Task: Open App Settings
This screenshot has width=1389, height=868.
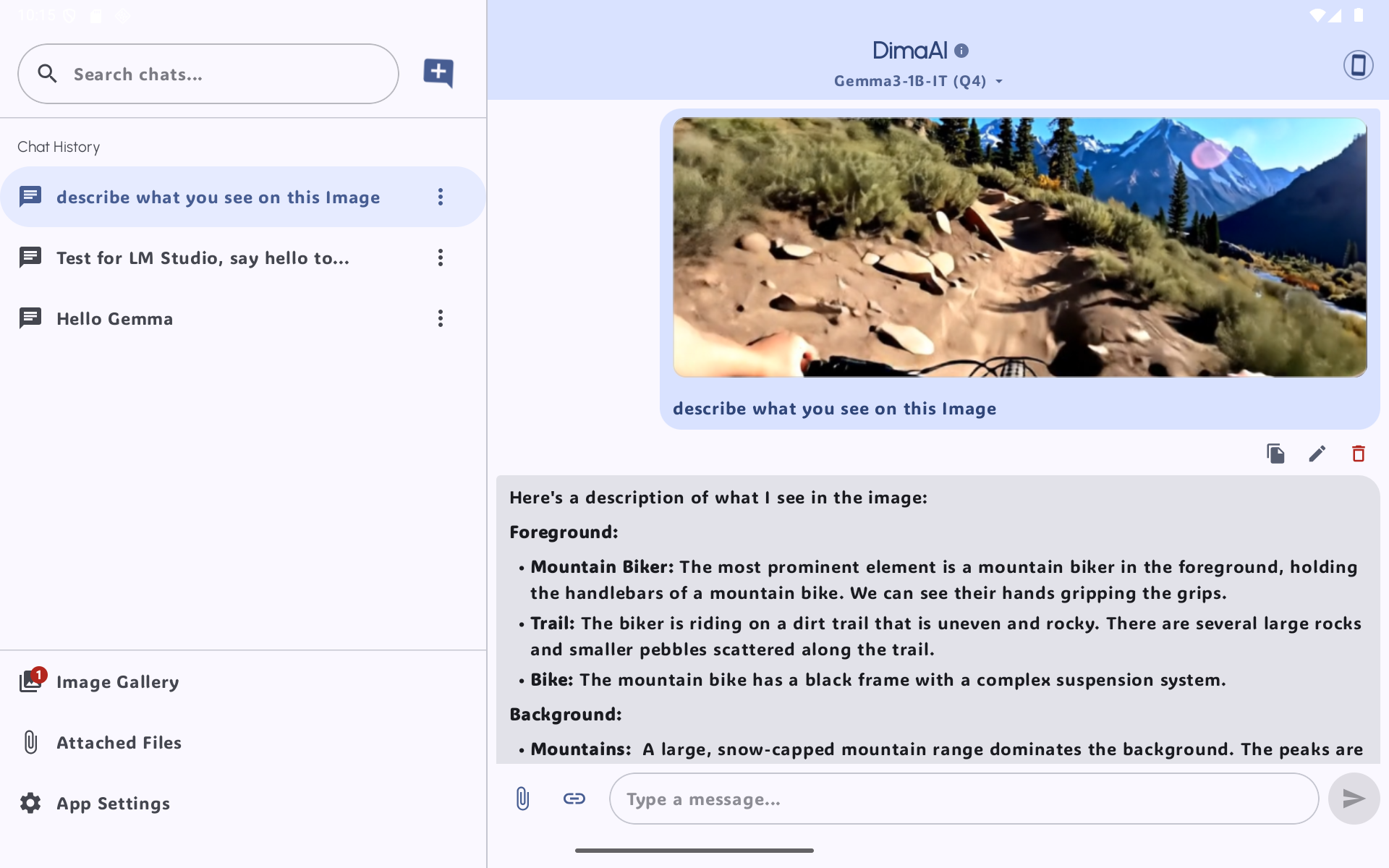Action: point(113,804)
